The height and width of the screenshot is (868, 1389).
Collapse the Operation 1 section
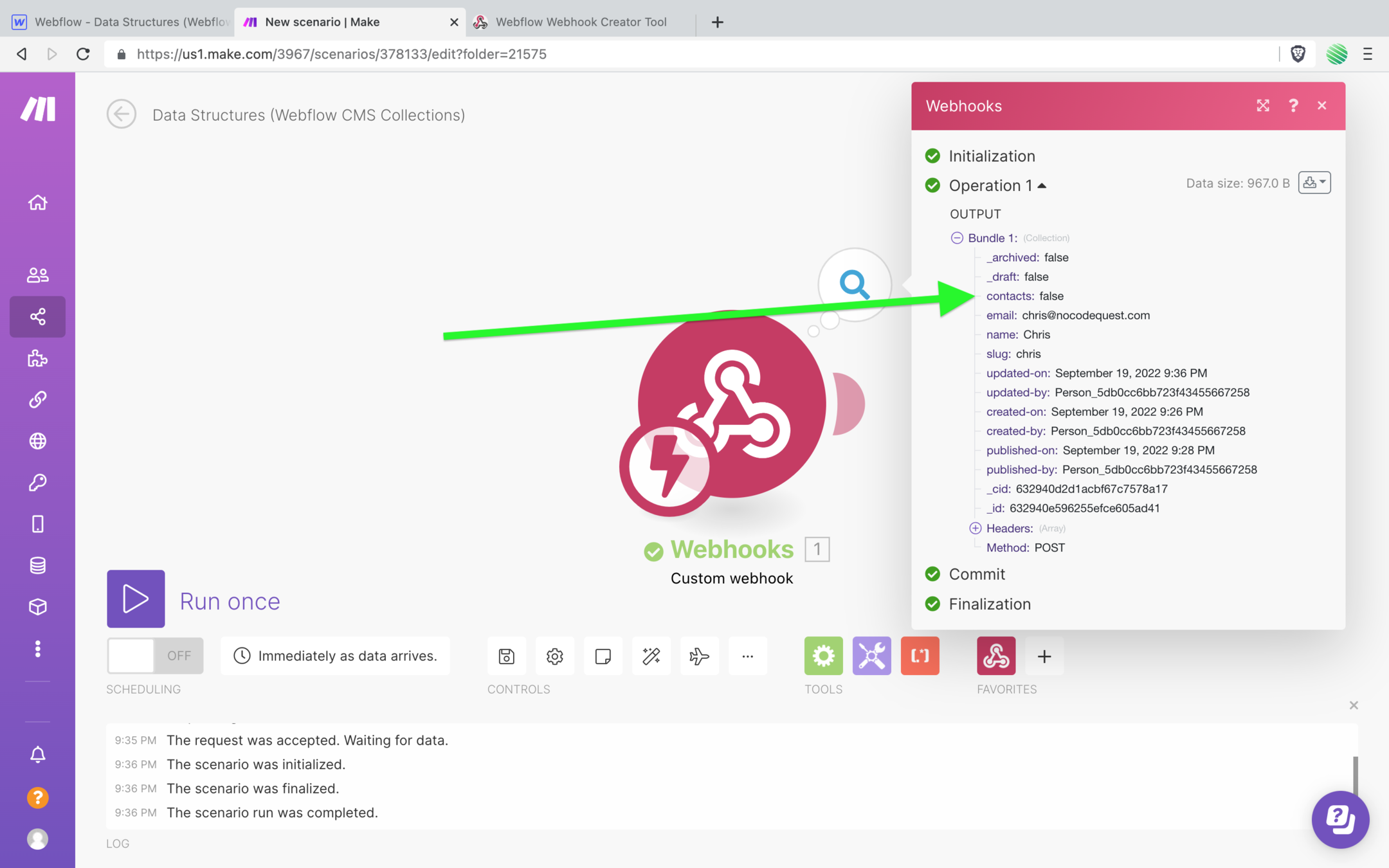coord(998,185)
